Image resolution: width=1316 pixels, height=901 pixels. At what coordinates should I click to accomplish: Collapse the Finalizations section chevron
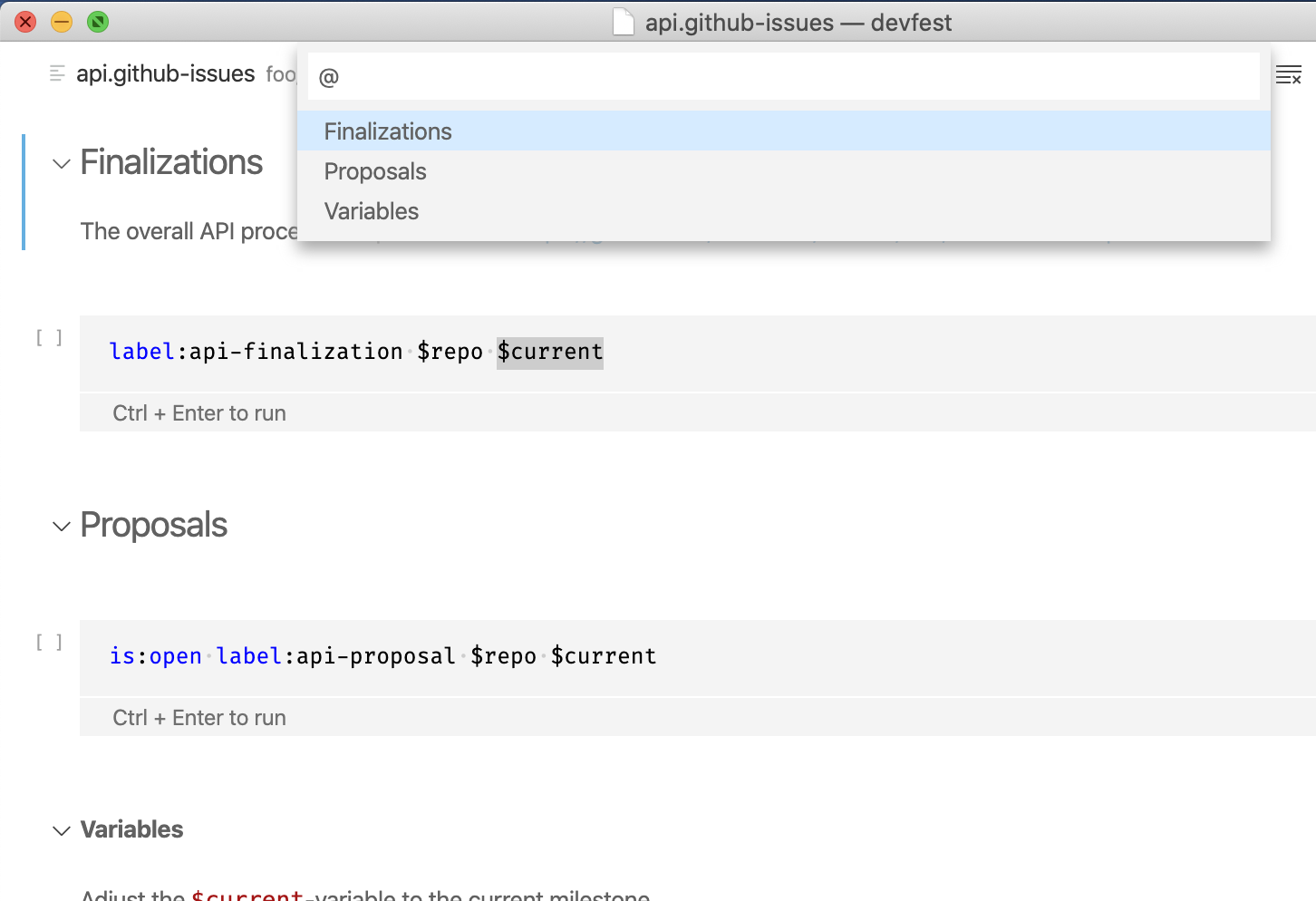(61, 164)
